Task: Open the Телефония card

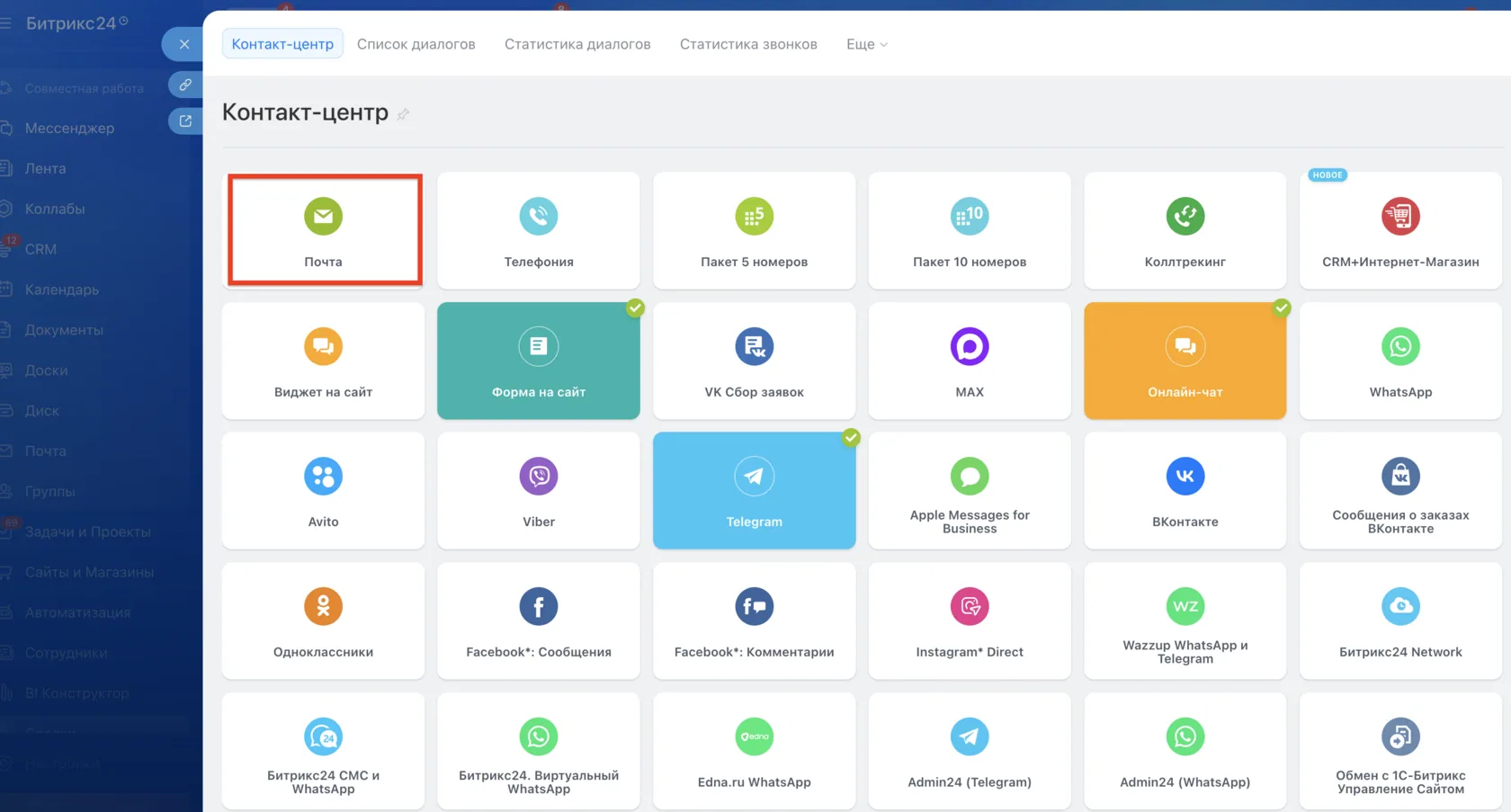Action: (539, 230)
